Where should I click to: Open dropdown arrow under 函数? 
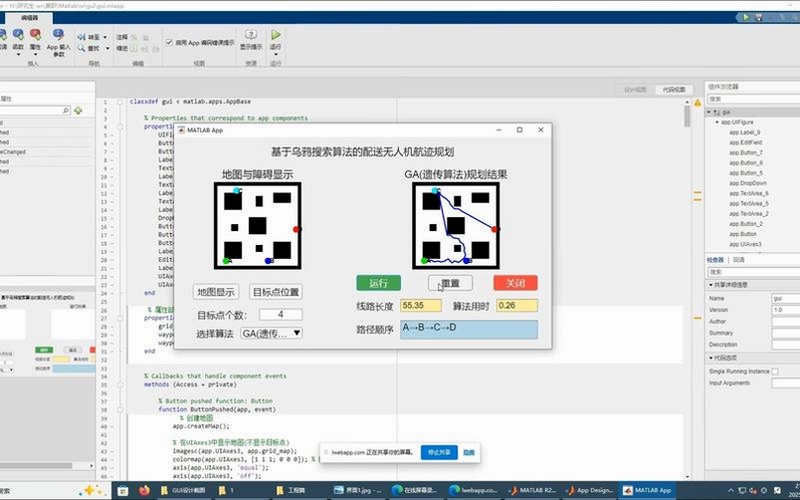click(x=18, y=54)
